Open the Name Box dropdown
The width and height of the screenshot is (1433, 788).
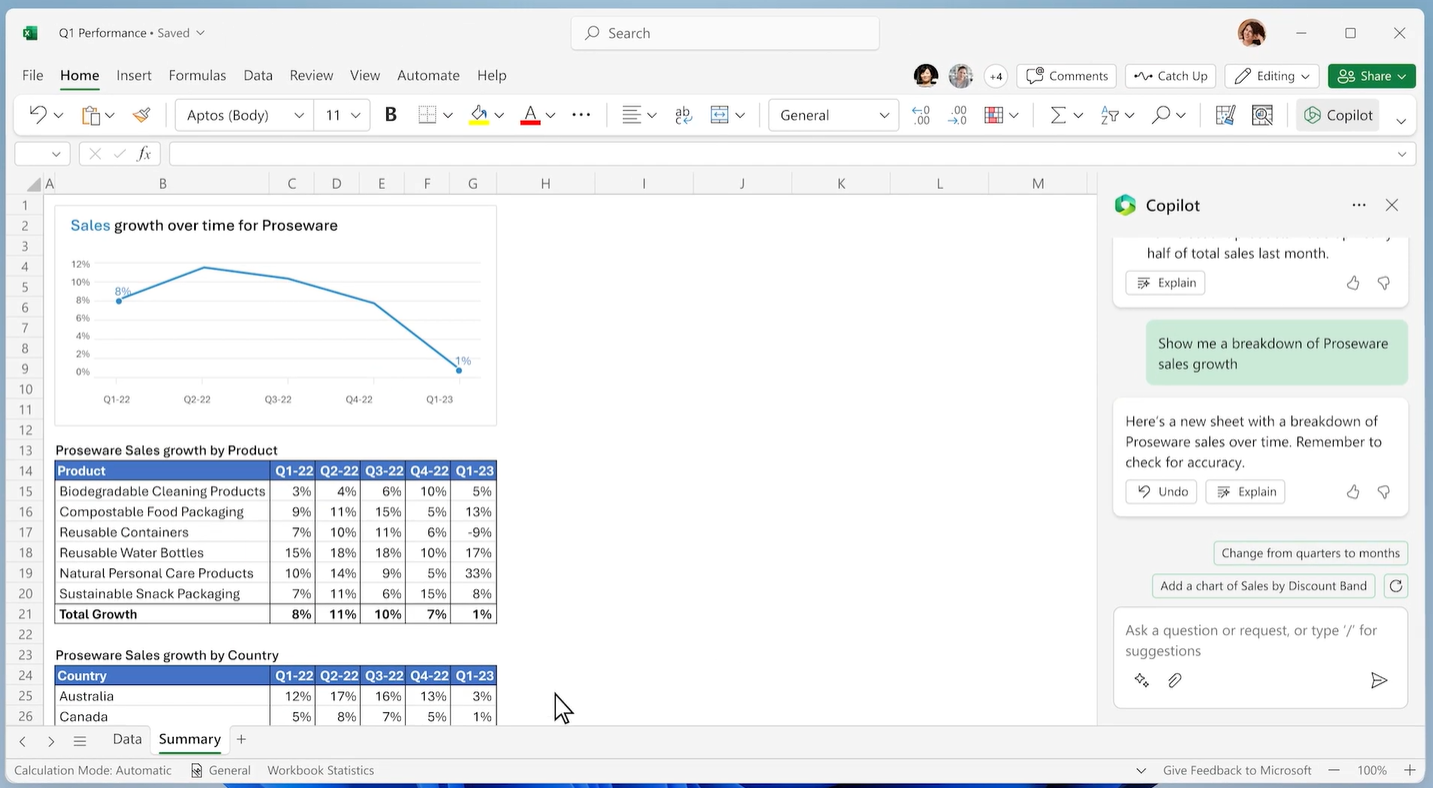[x=56, y=154]
